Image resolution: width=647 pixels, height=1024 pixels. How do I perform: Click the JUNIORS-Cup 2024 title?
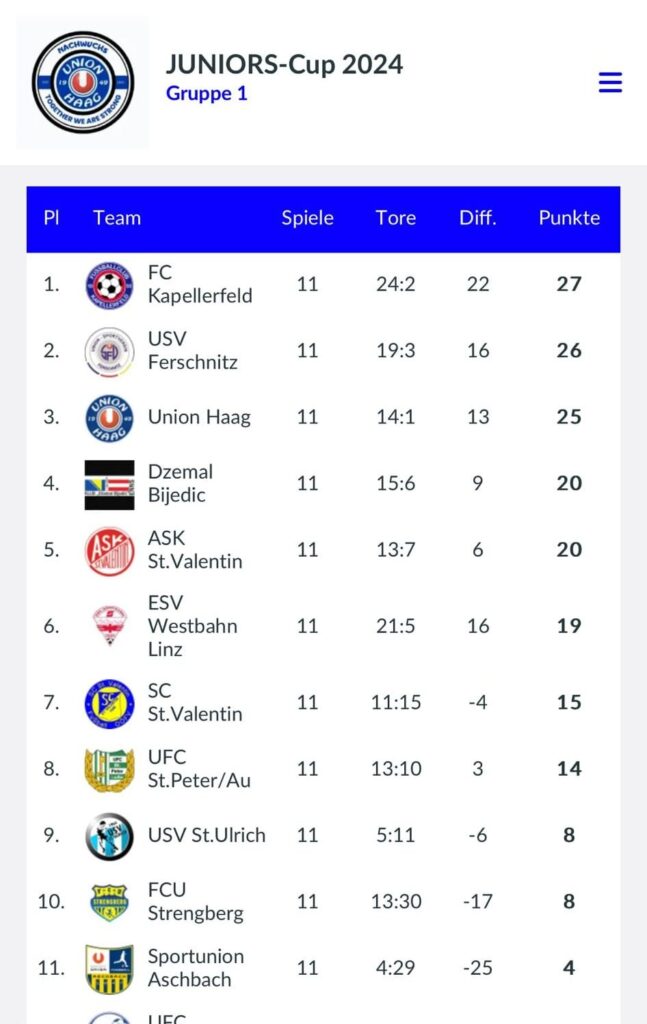285,65
